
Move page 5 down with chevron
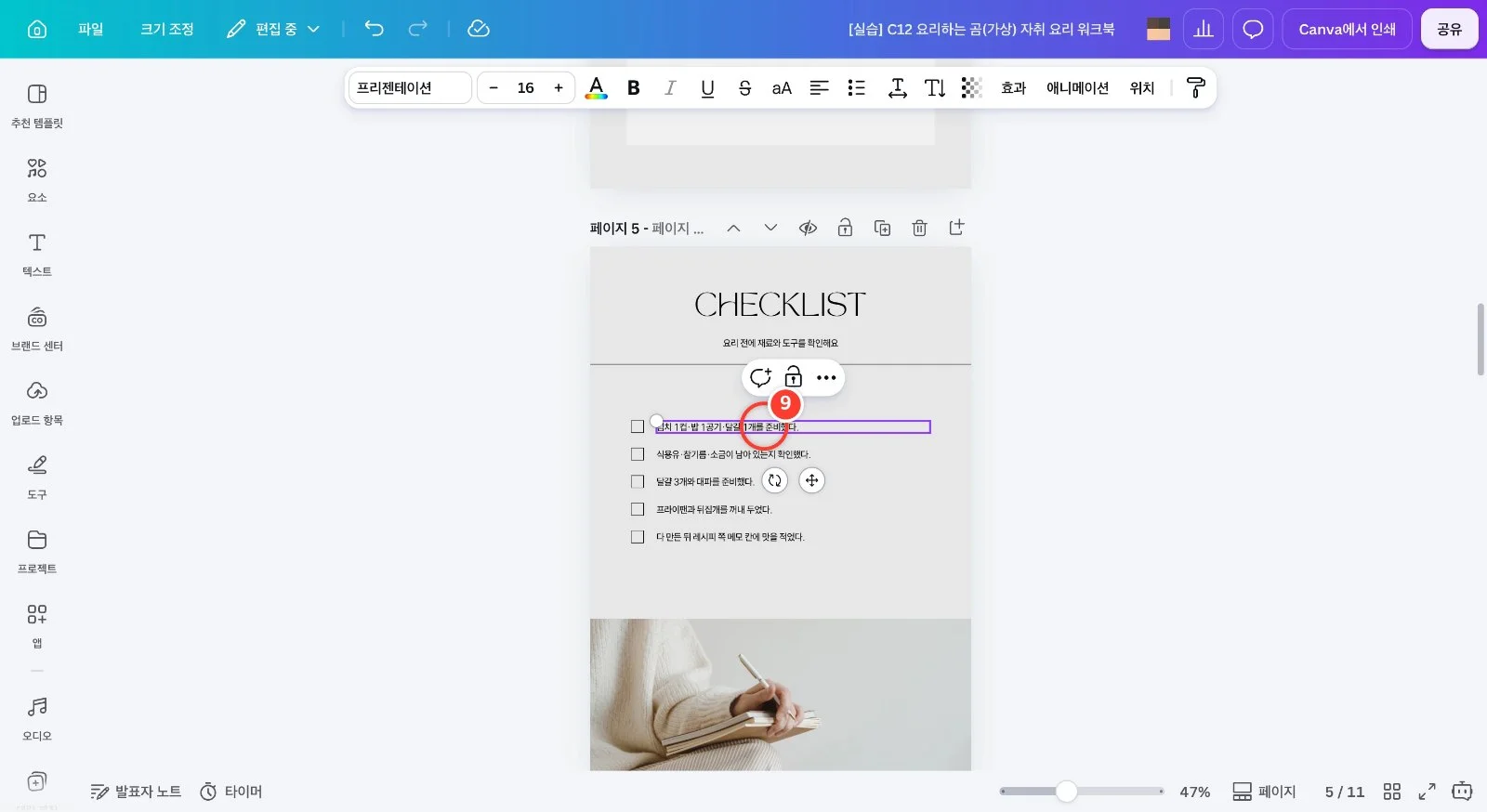(770, 228)
